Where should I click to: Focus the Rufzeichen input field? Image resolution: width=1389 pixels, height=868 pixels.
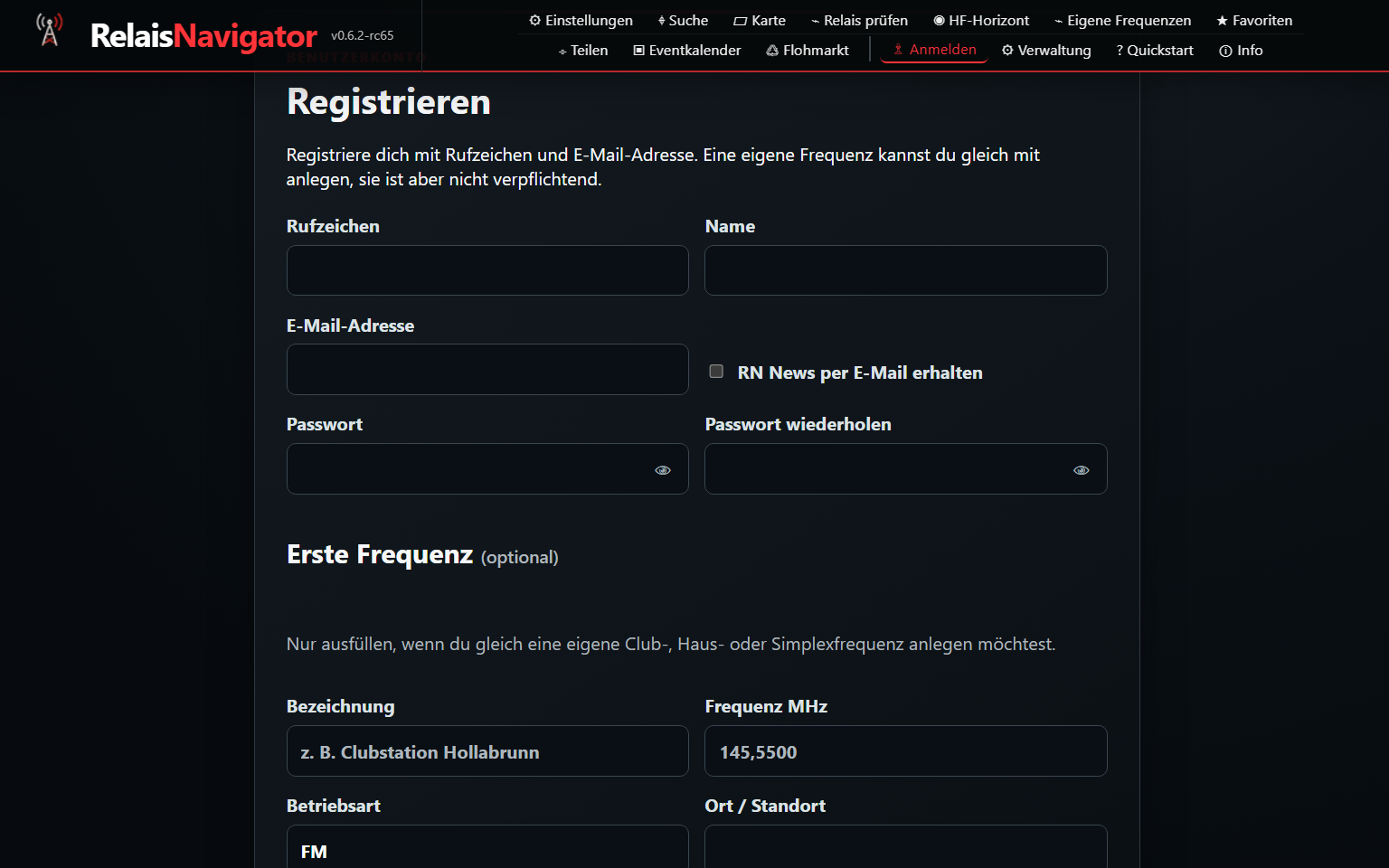point(487,270)
